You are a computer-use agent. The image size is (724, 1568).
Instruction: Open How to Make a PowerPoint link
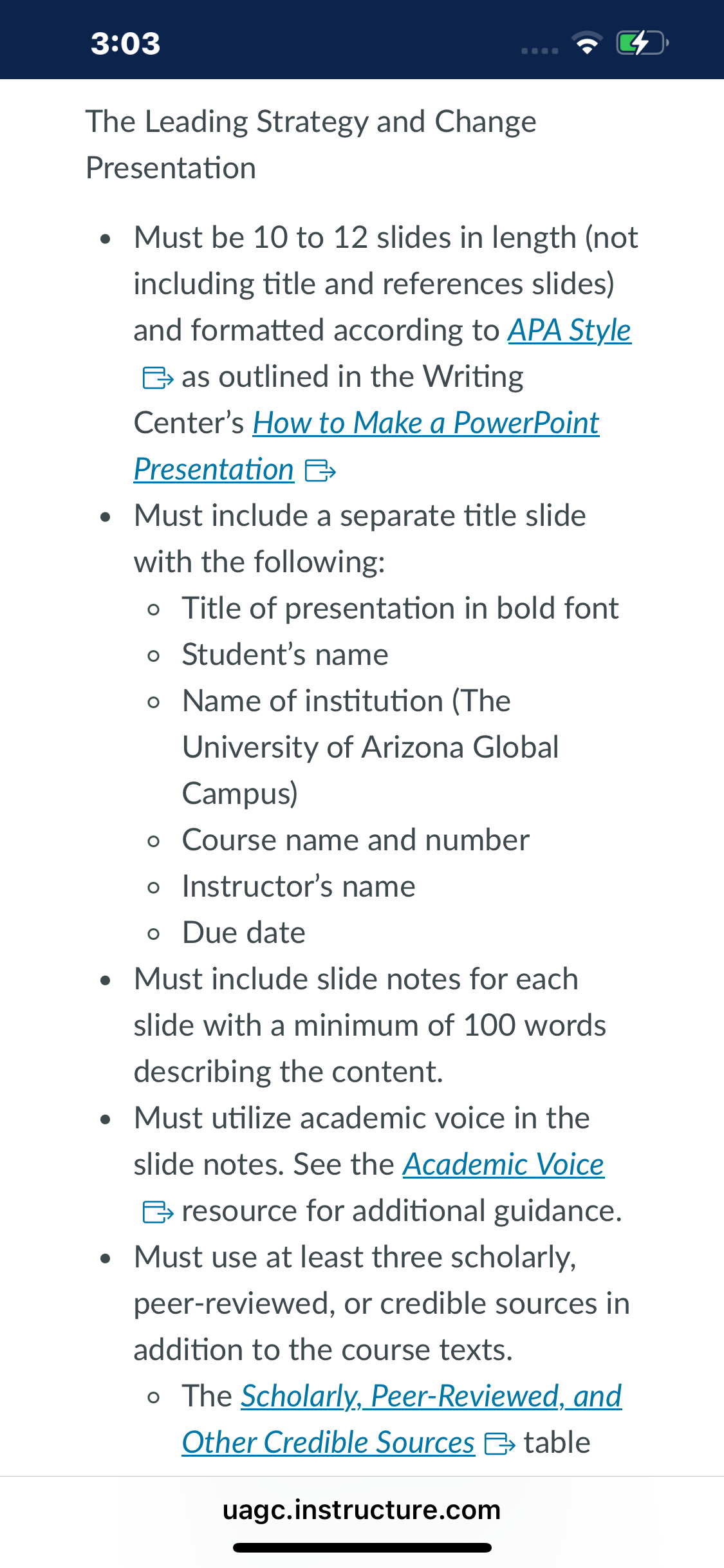pyautogui.click(x=426, y=424)
